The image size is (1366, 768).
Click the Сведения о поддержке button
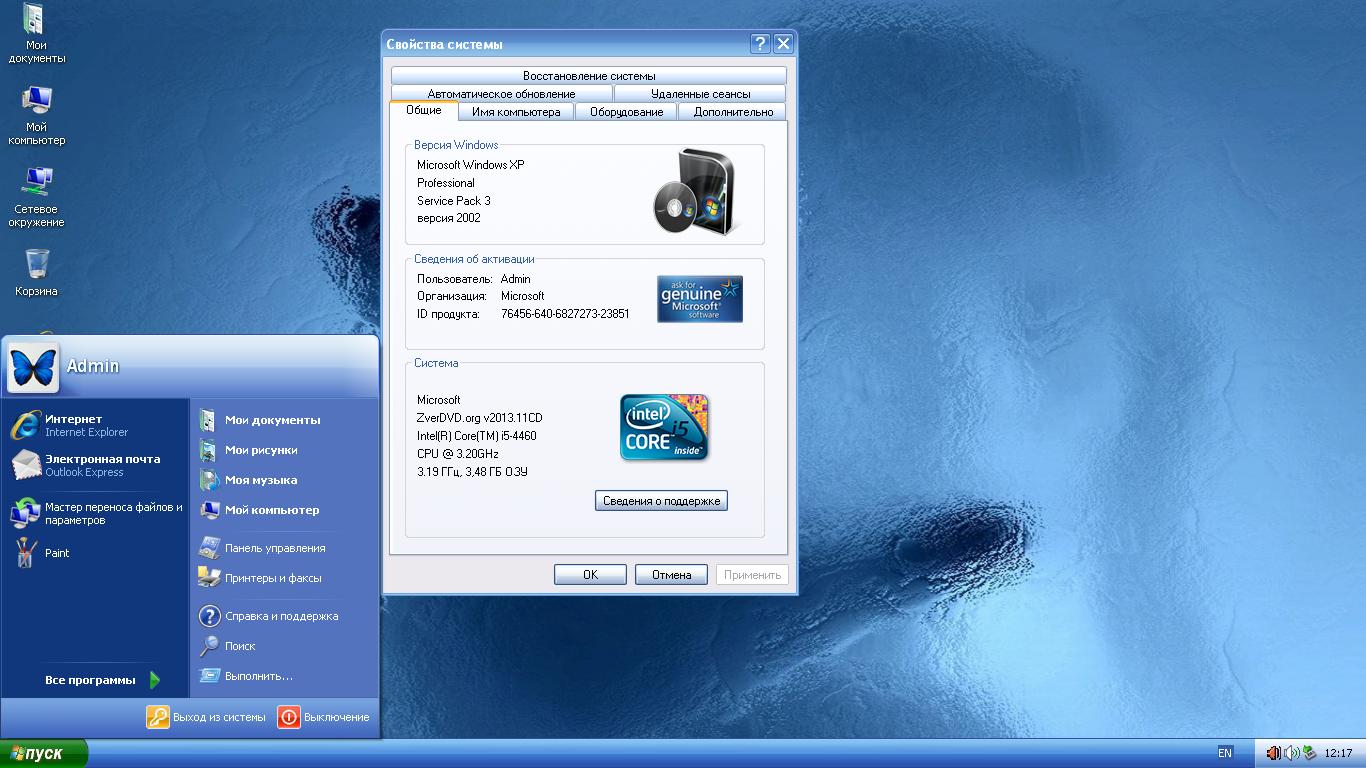click(x=661, y=501)
